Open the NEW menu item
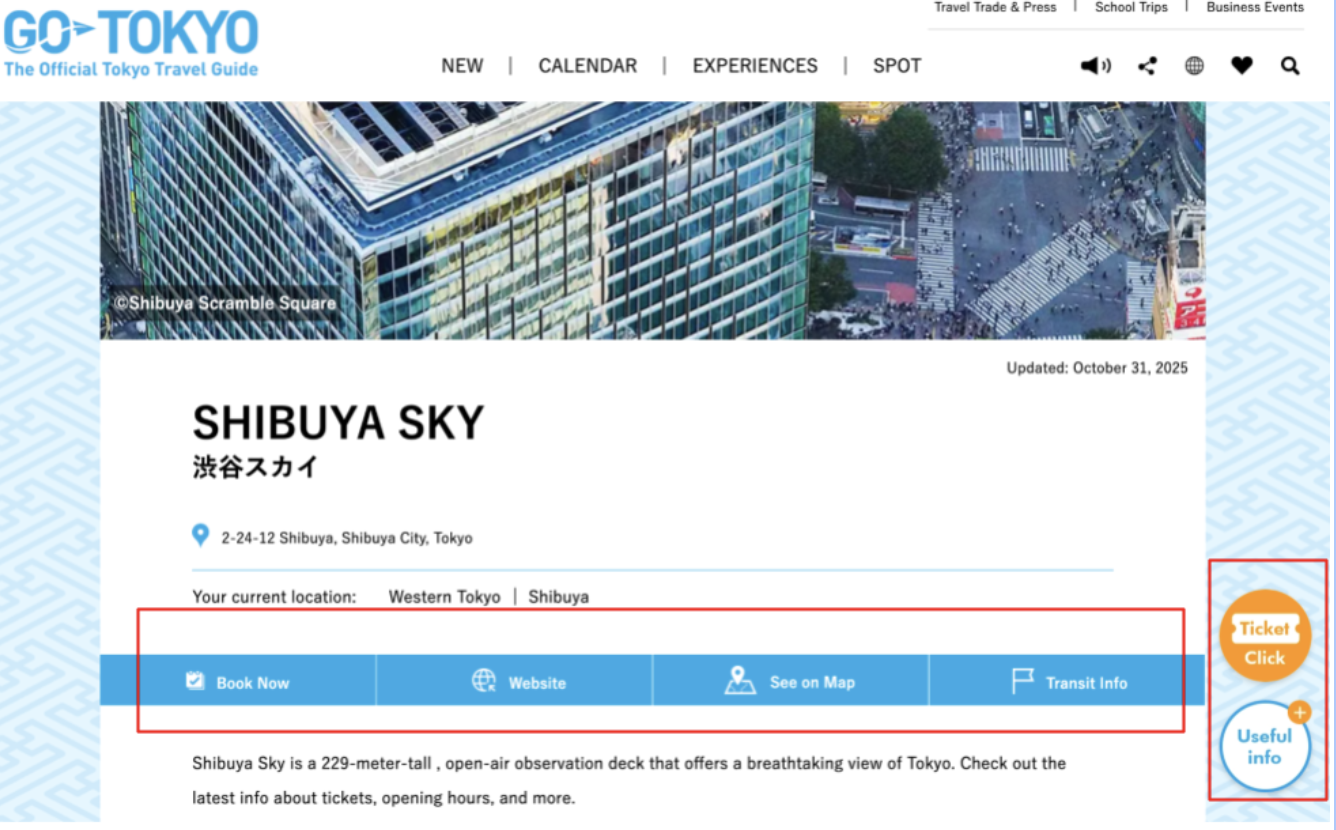Image resolution: width=1336 pixels, height=830 pixels. [x=462, y=66]
